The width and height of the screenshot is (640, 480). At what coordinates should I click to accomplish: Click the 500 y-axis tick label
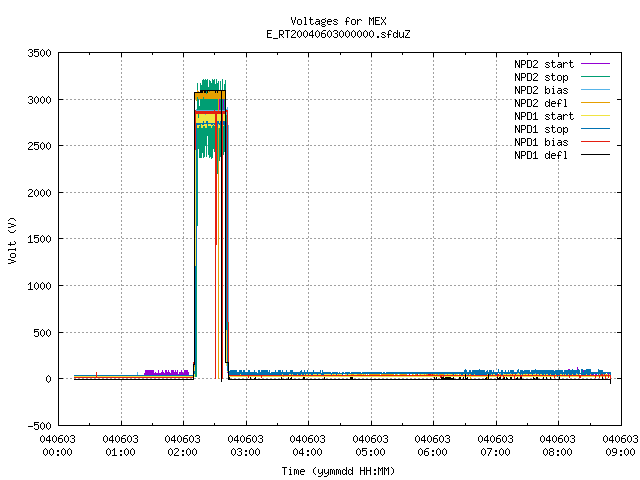click(42, 333)
